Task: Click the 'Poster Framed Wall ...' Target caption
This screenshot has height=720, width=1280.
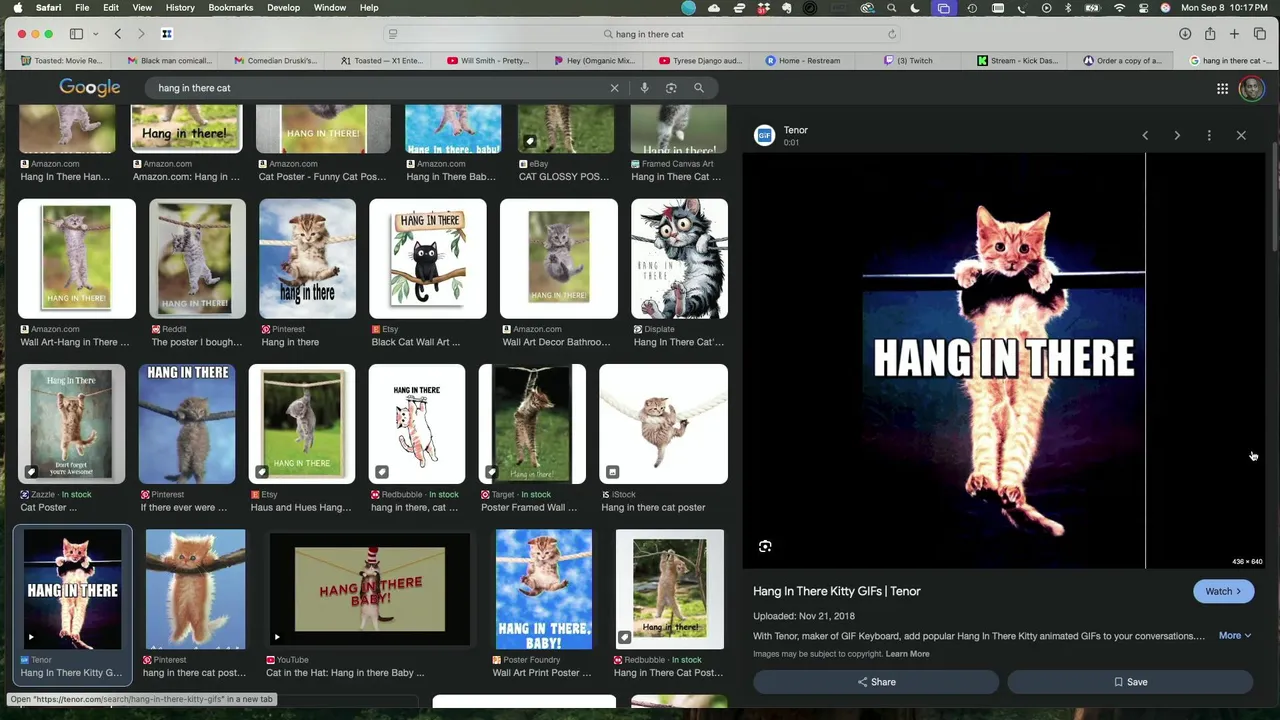Action: pyautogui.click(x=529, y=507)
